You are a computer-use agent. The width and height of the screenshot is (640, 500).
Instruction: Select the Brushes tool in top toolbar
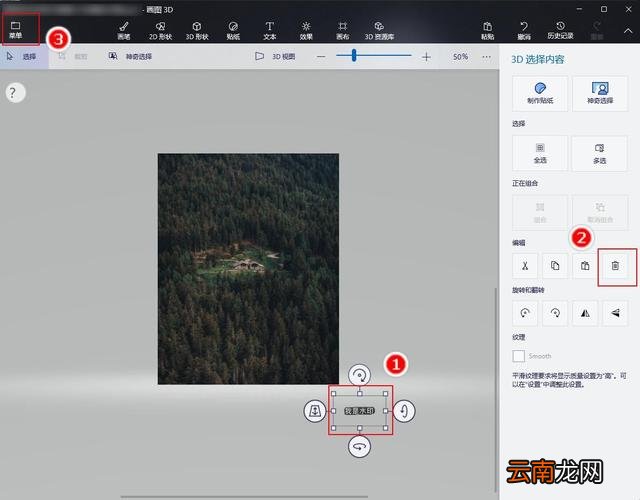124,31
